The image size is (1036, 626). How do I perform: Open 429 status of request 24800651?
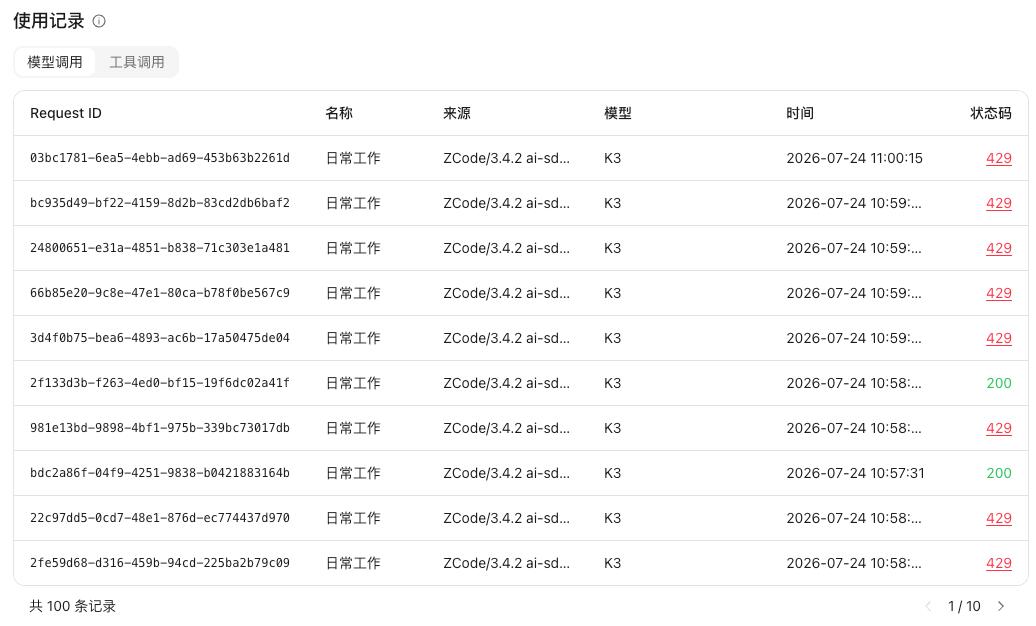(998, 248)
